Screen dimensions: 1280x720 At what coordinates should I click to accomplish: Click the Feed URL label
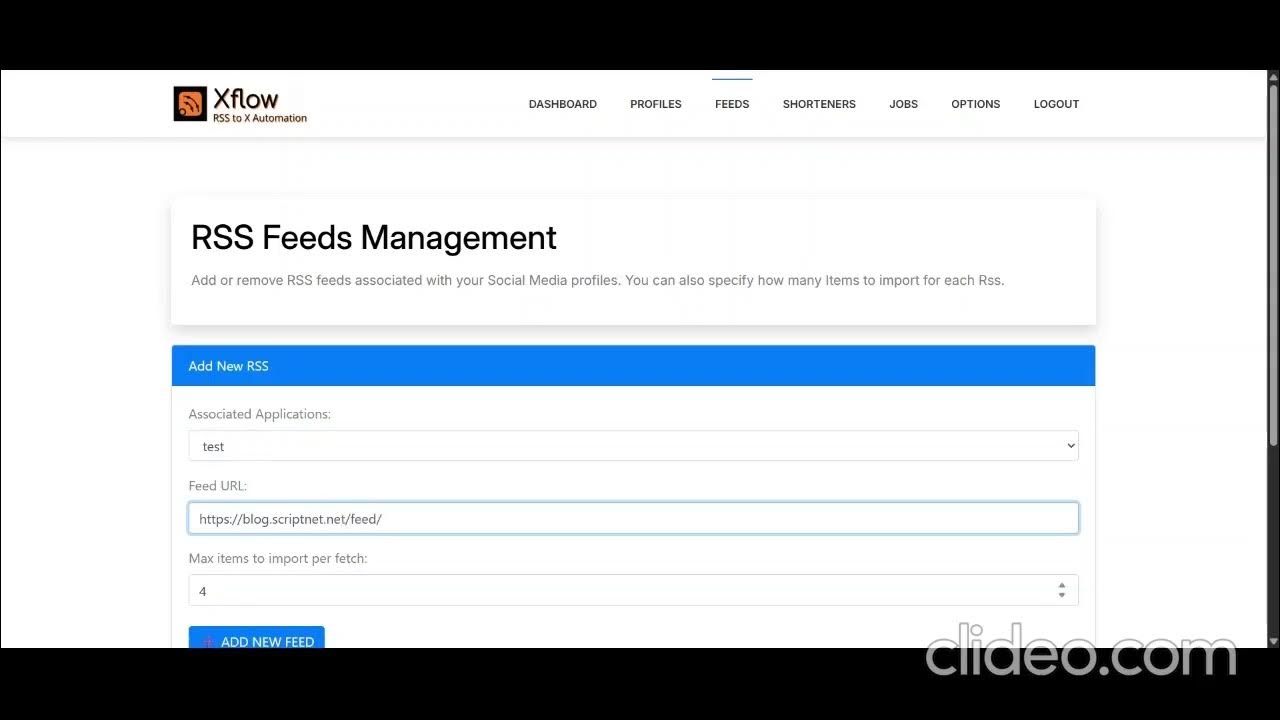click(x=218, y=486)
